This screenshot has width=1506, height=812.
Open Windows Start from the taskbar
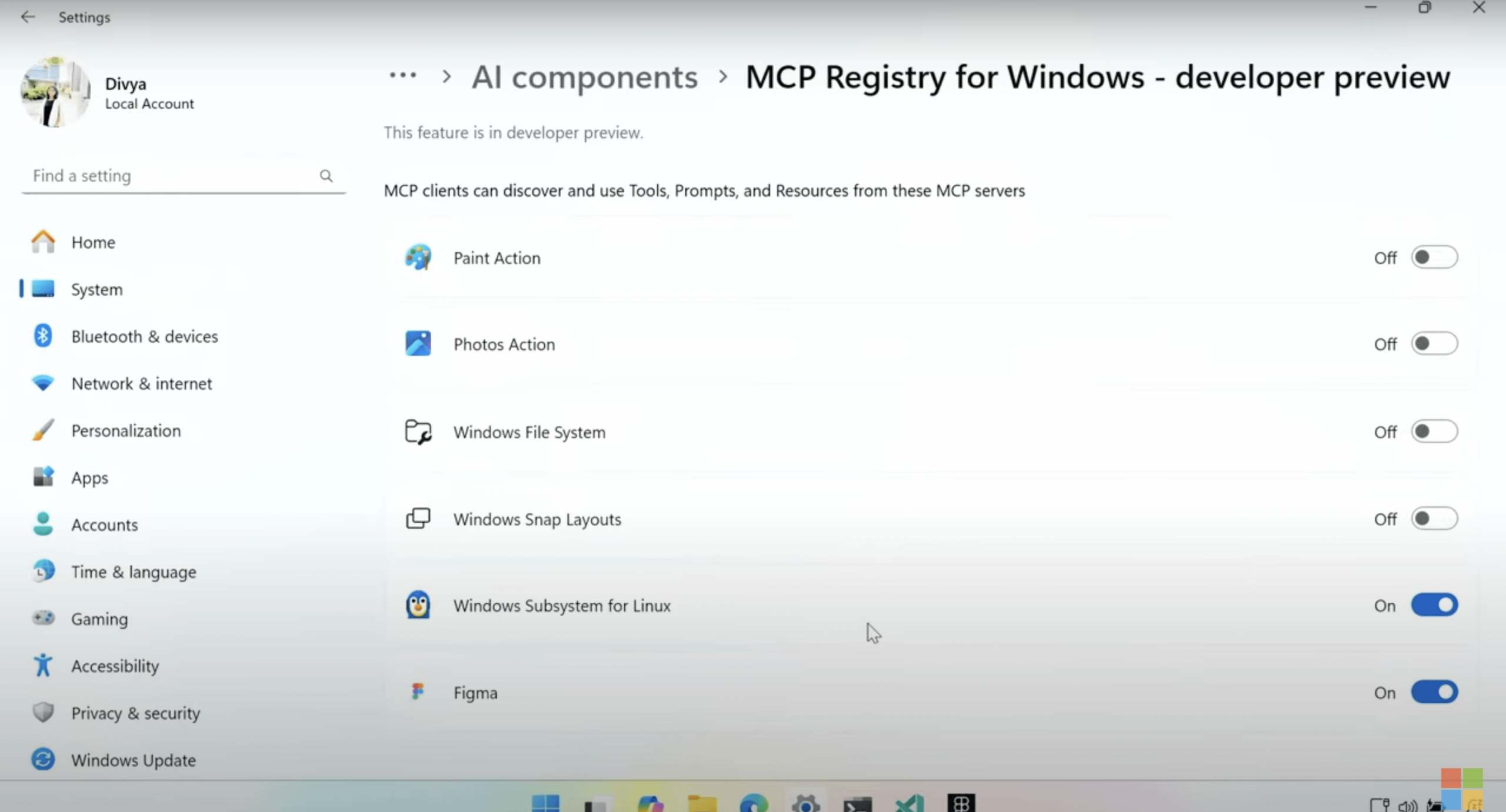pos(545,803)
